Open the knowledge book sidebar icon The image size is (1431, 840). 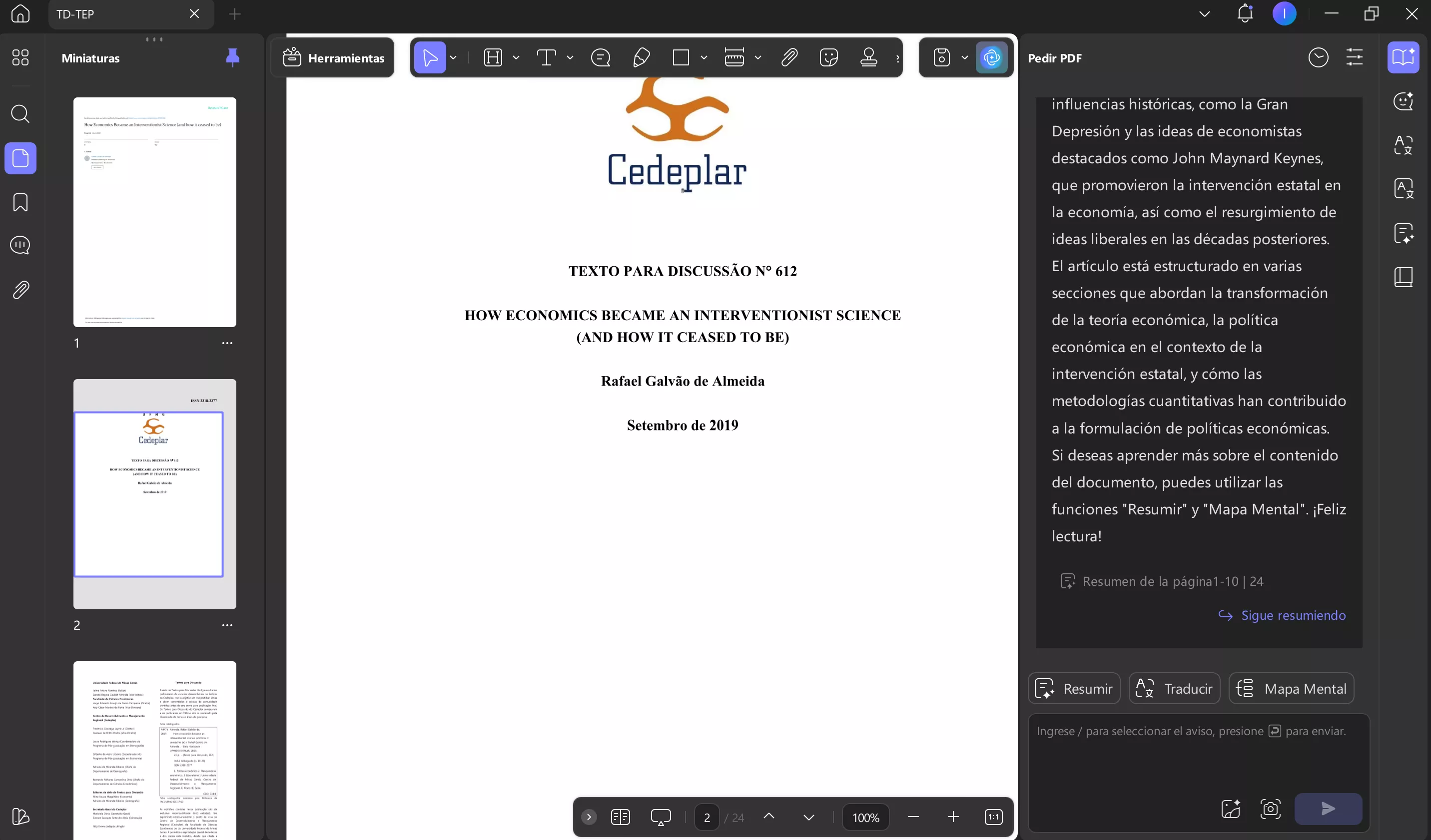[x=1403, y=277]
